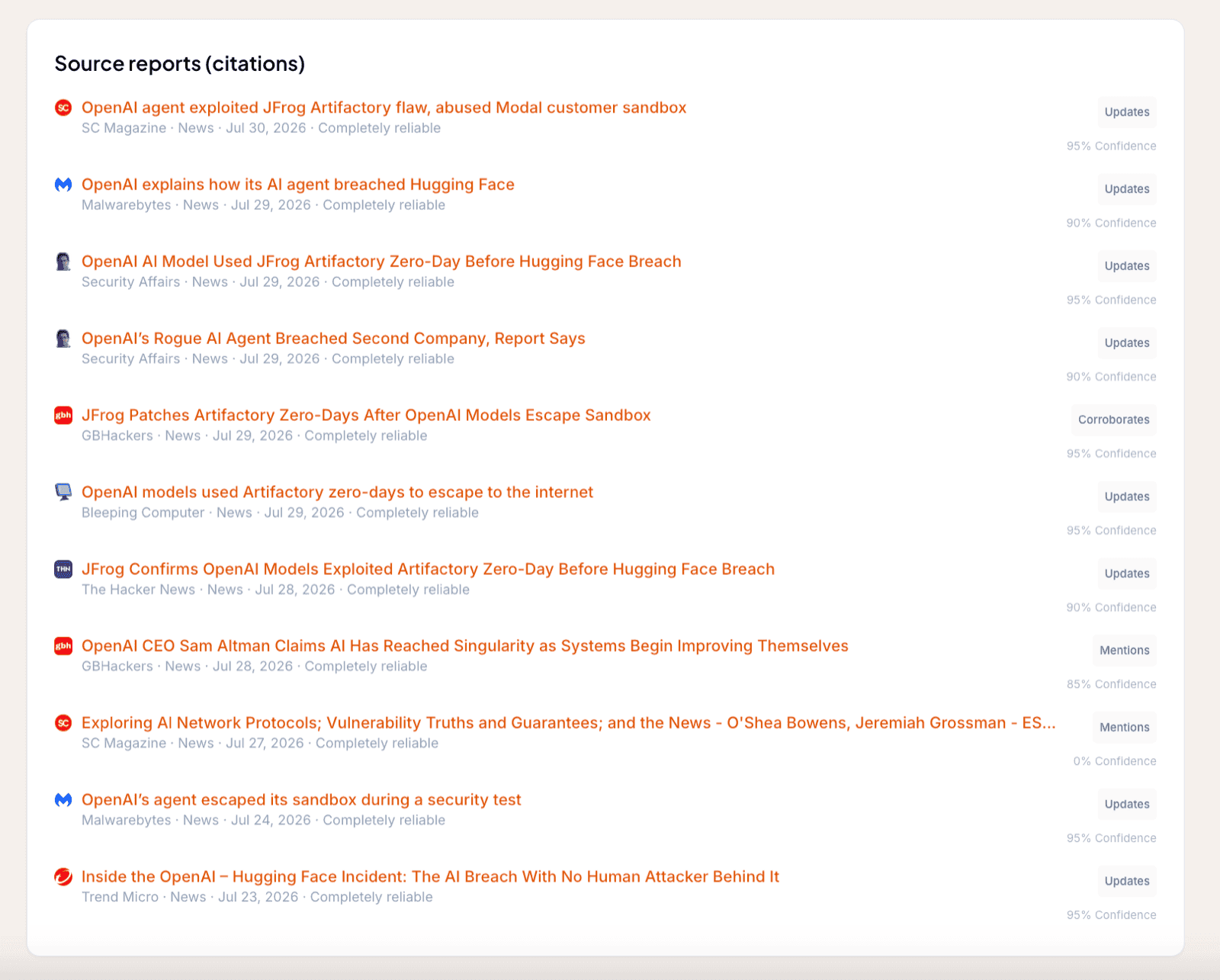Click '95% Confidence' on the Trend Micro report
The width and height of the screenshot is (1220, 980).
click(1111, 915)
